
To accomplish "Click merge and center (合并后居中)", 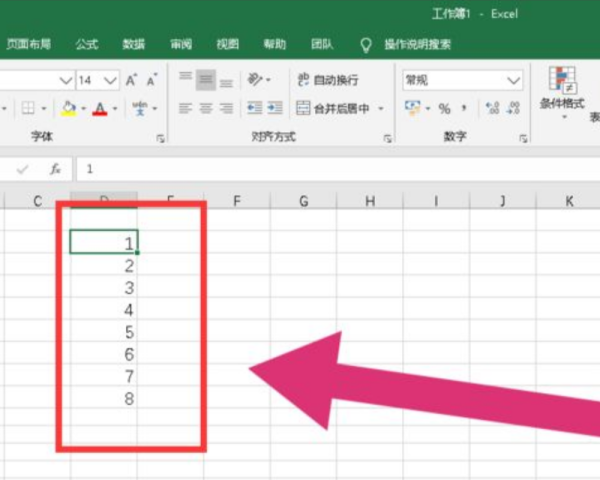I will click(x=333, y=109).
